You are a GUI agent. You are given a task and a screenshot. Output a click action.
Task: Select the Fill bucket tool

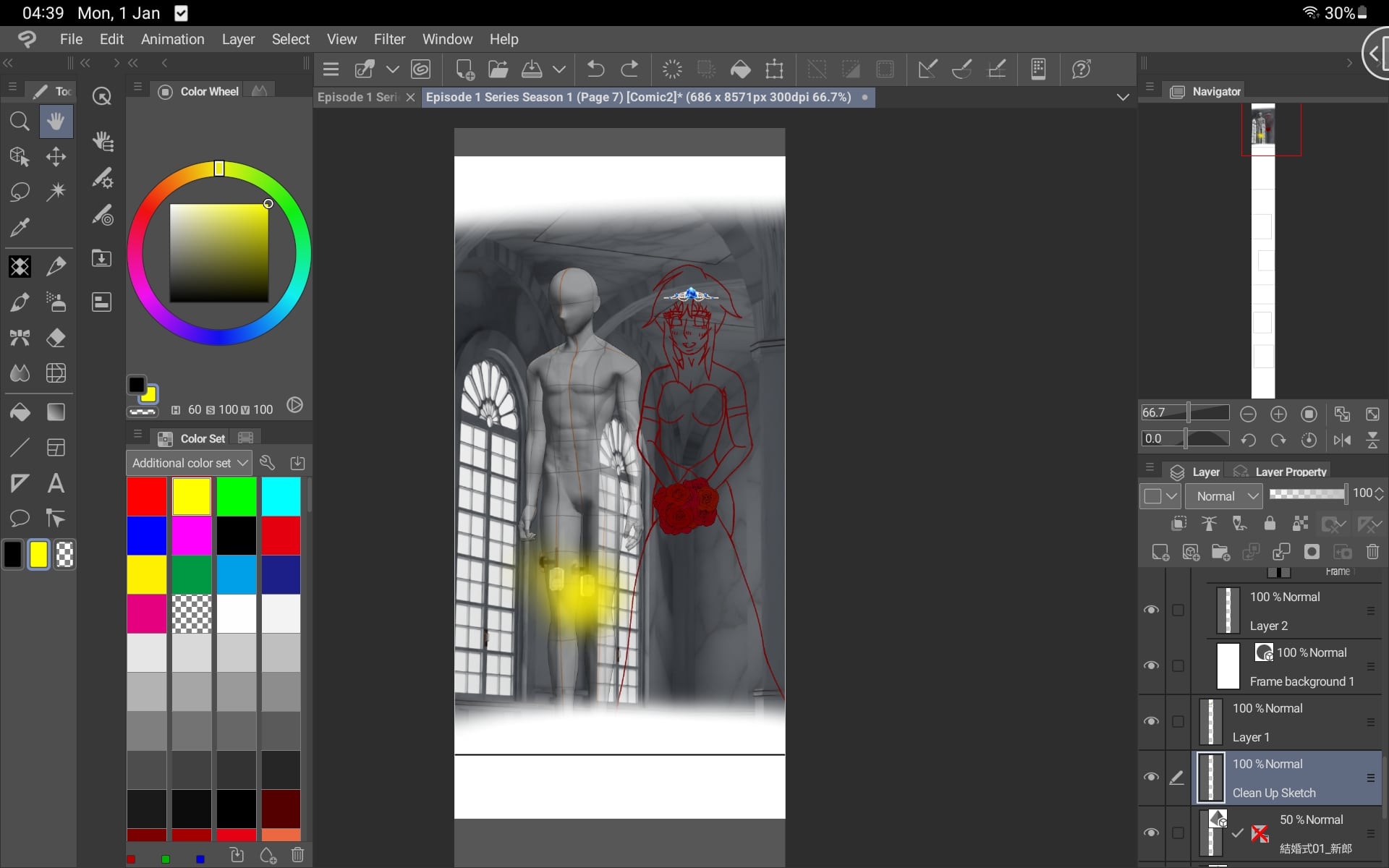(20, 412)
